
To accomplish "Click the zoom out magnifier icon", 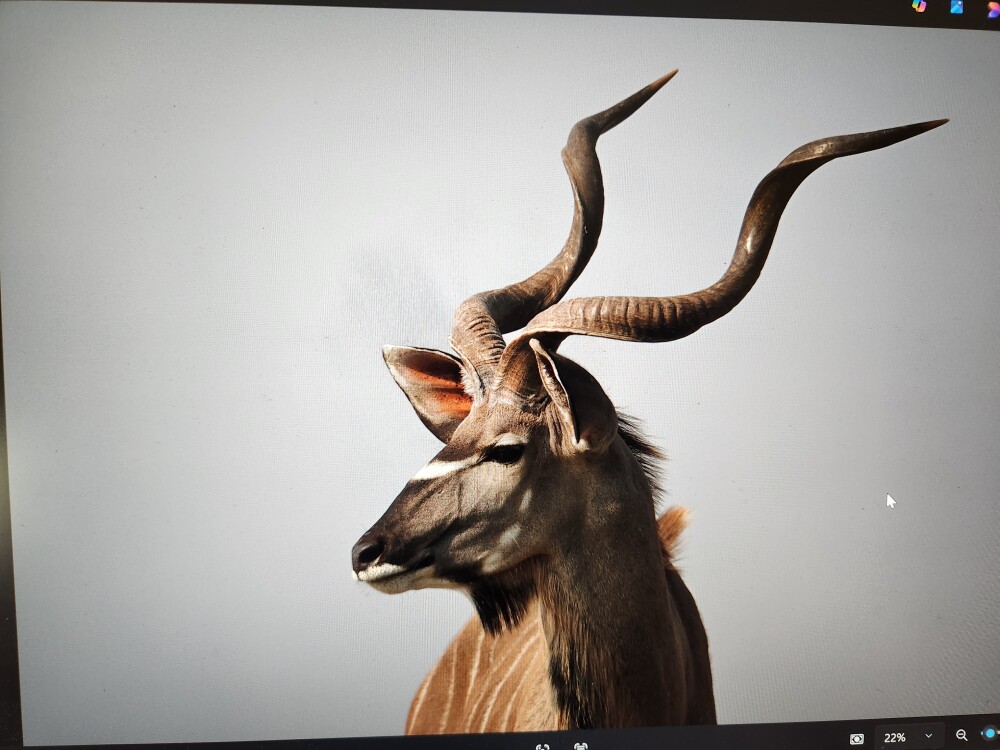I will (962, 736).
